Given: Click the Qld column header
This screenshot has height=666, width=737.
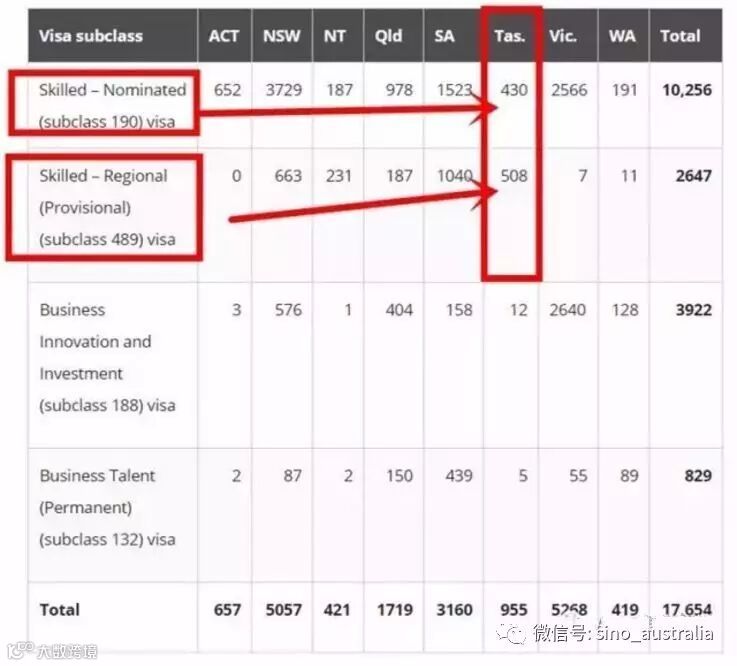Looking at the screenshot, I should [388, 36].
